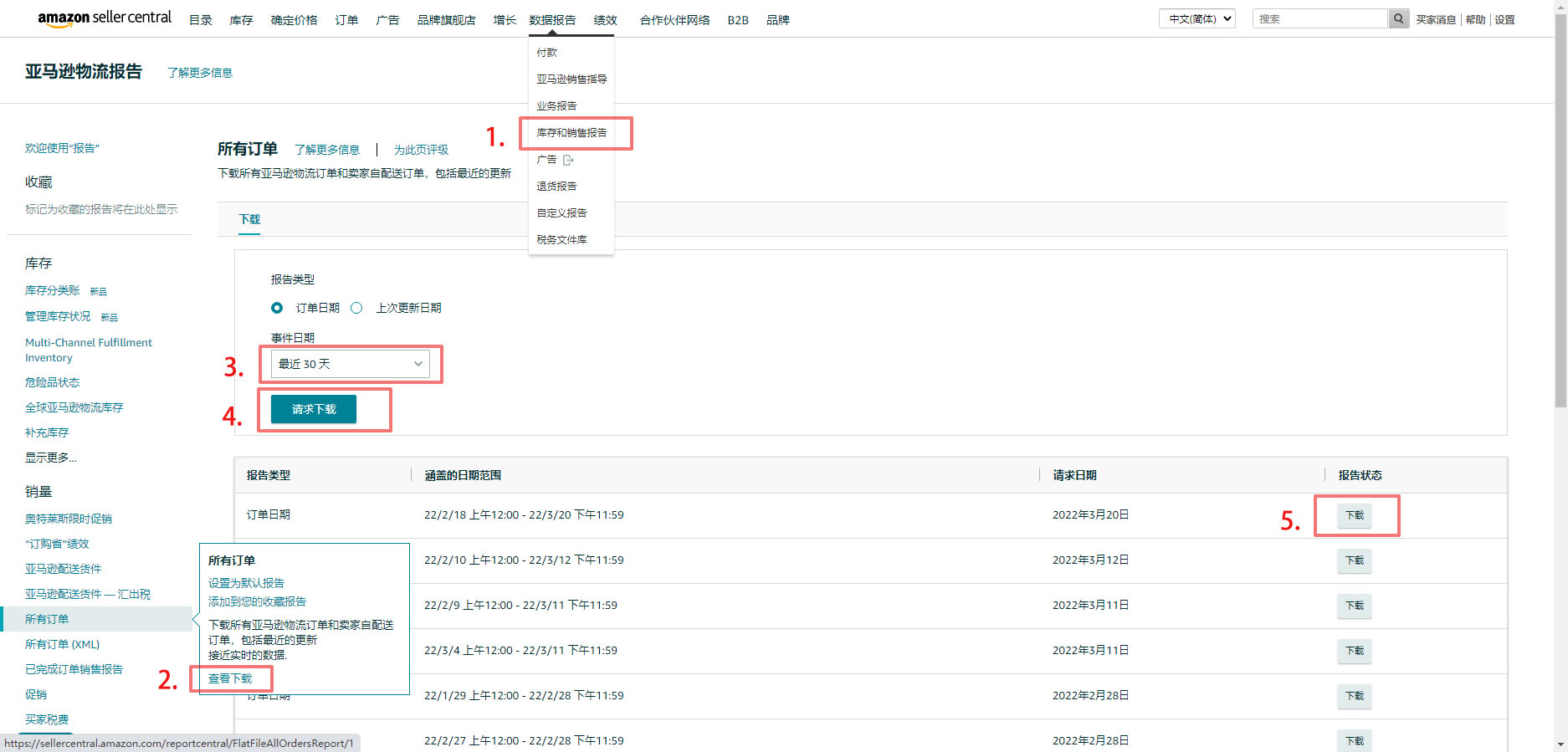1568x752 pixels.
Task: Select the 上次更新日期 radio button
Action: click(x=356, y=308)
